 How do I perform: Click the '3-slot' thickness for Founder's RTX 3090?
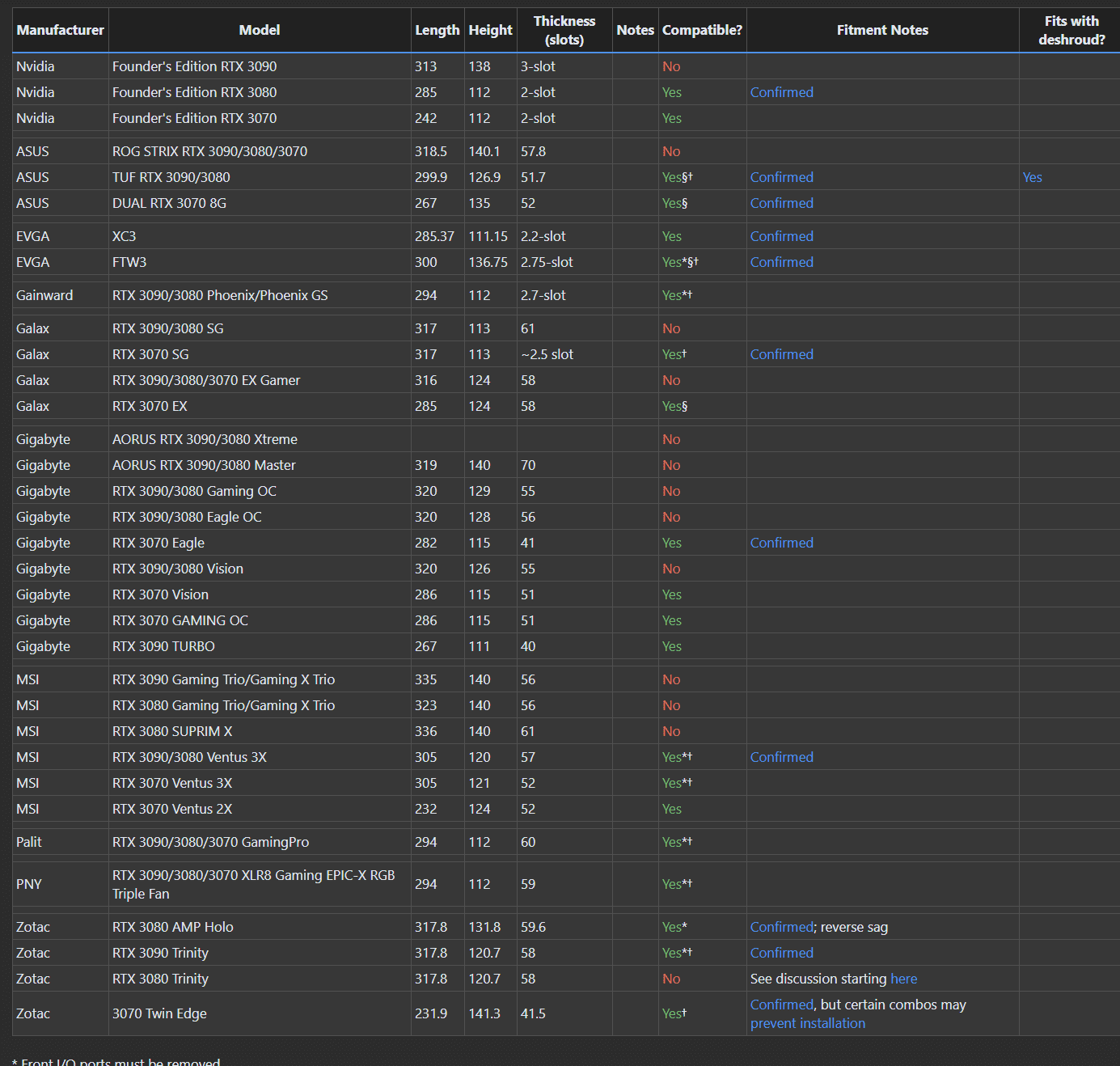[x=538, y=66]
